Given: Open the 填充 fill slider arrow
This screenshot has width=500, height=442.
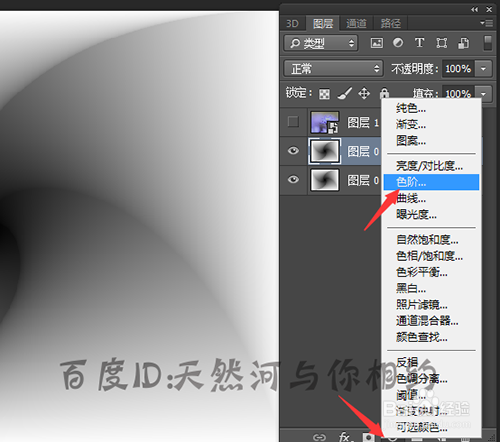Looking at the screenshot, I should pyautogui.click(x=483, y=93).
